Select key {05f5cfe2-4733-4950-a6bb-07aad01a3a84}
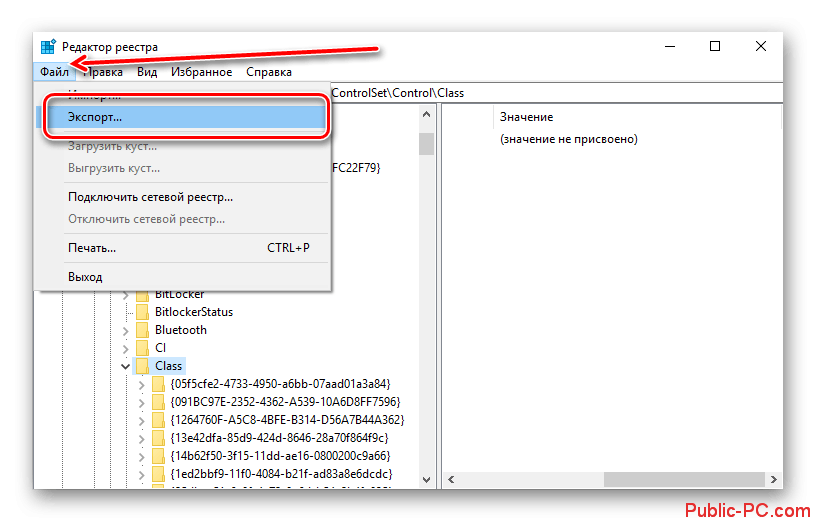 (x=281, y=384)
